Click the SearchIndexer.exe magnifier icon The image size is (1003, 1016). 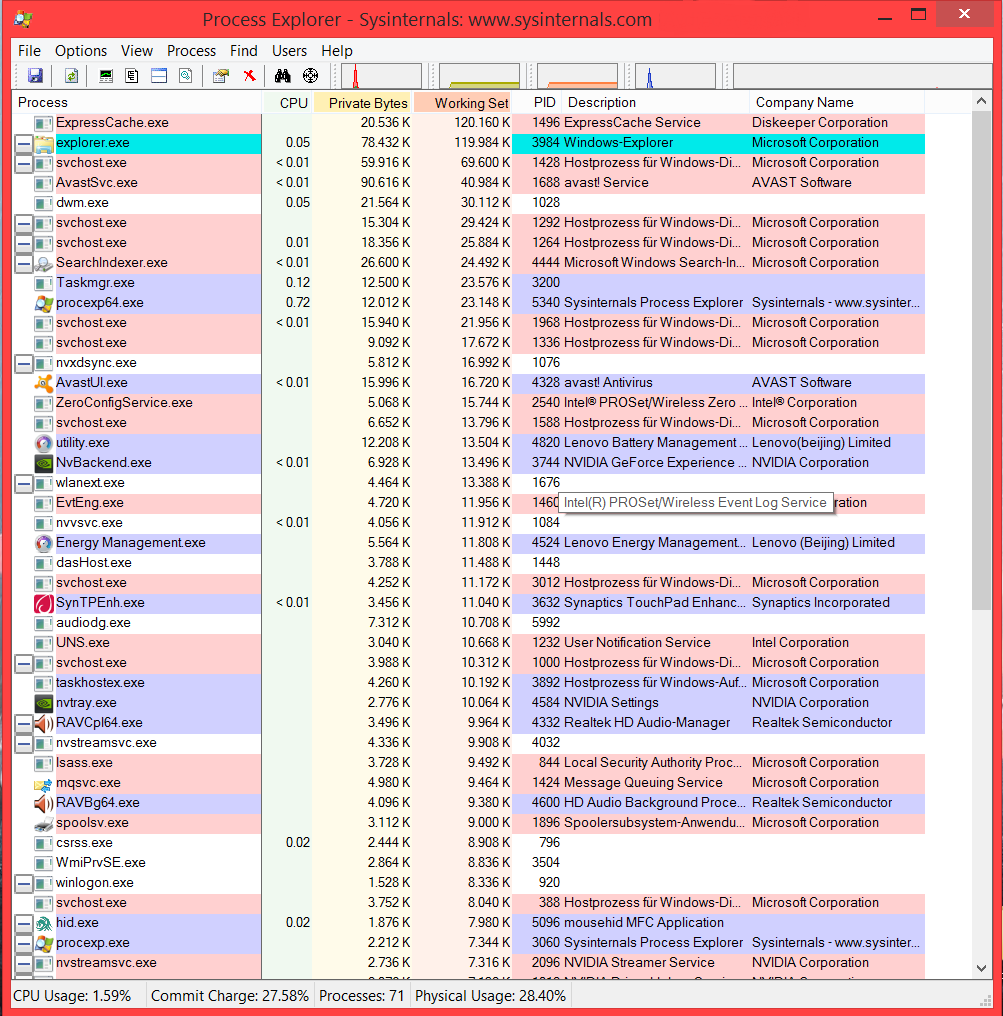43,263
